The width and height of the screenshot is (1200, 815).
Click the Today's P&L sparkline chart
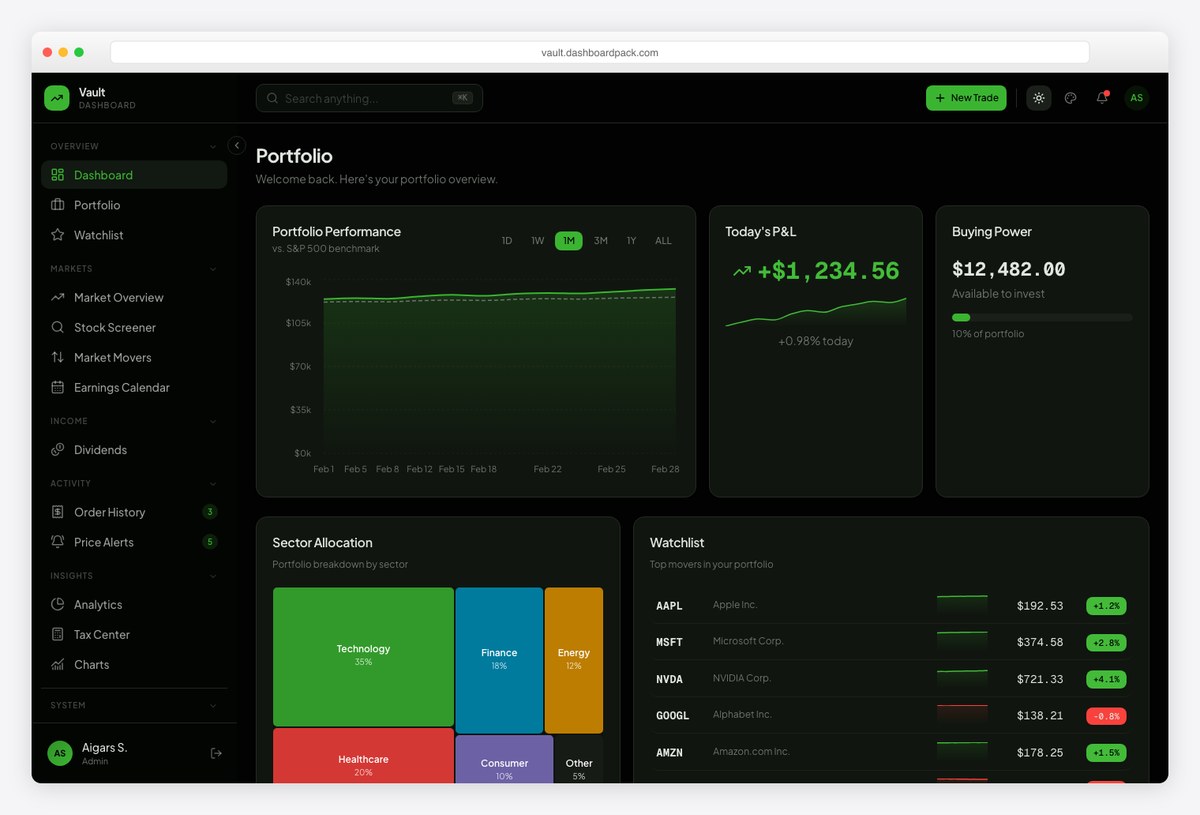pos(816,312)
